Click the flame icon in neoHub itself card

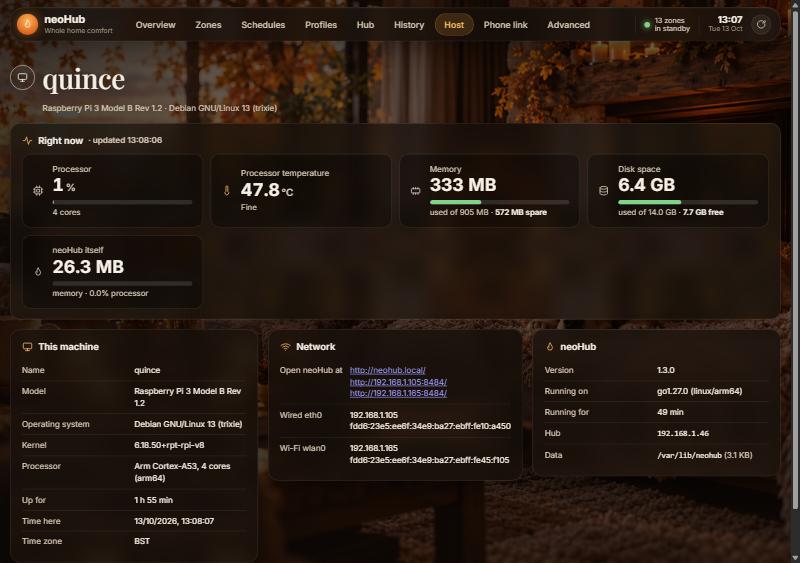tap(38, 272)
